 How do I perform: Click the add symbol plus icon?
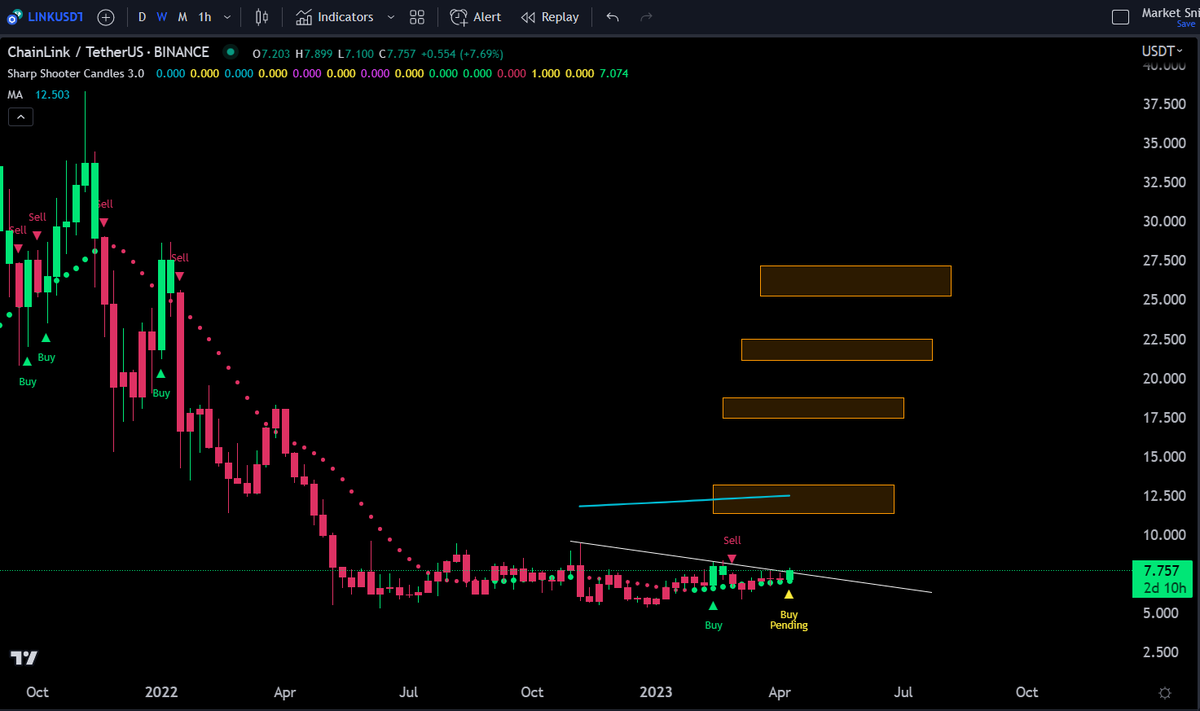click(x=106, y=17)
